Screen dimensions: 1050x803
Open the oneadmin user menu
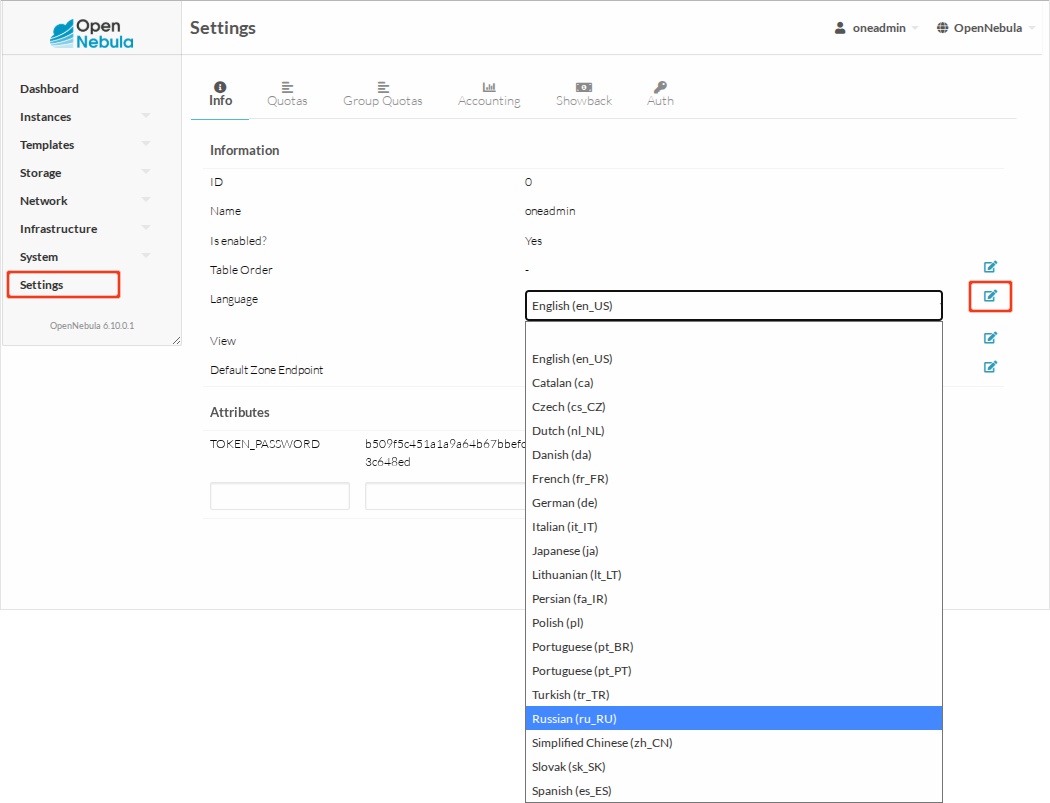pyautogui.click(x=875, y=28)
